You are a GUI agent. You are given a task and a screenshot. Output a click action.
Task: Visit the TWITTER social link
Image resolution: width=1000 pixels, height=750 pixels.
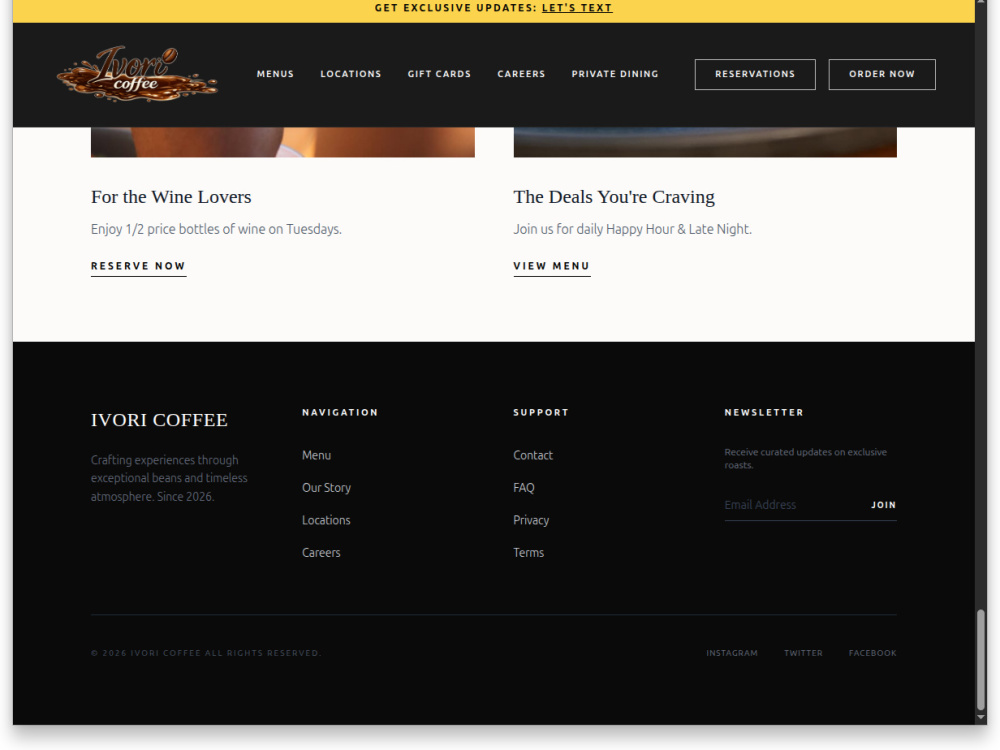point(803,653)
